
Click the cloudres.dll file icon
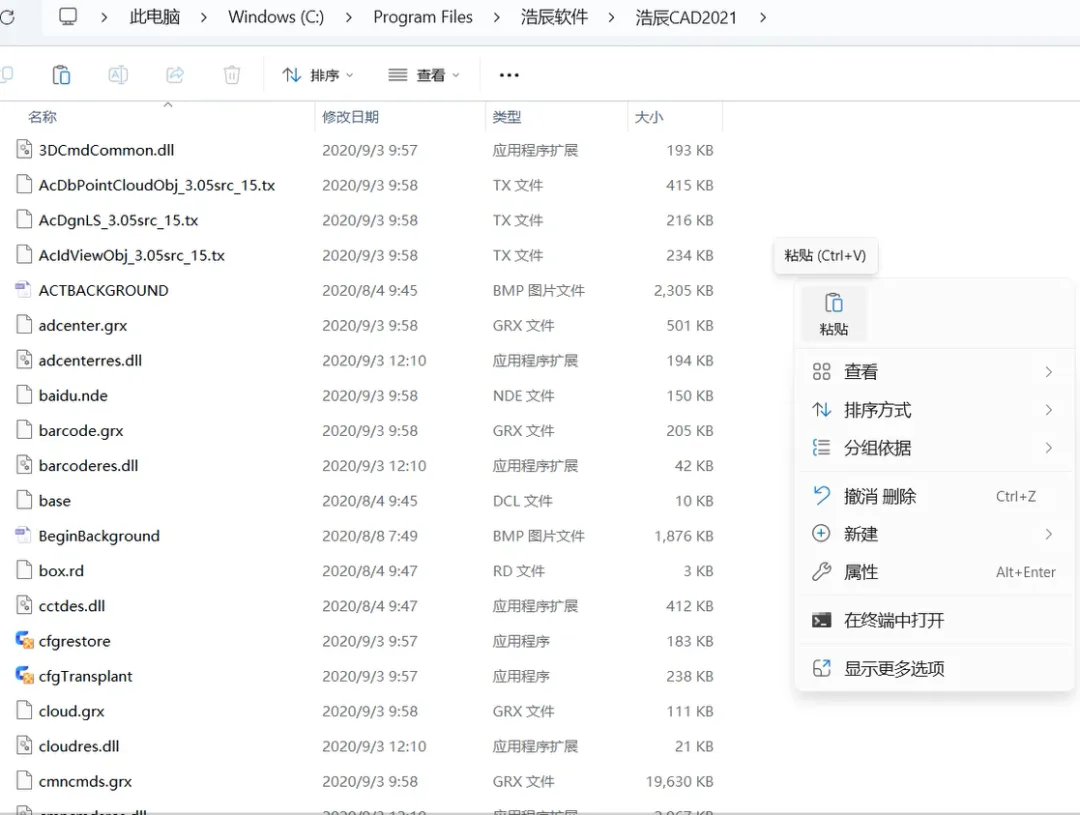tap(24, 745)
